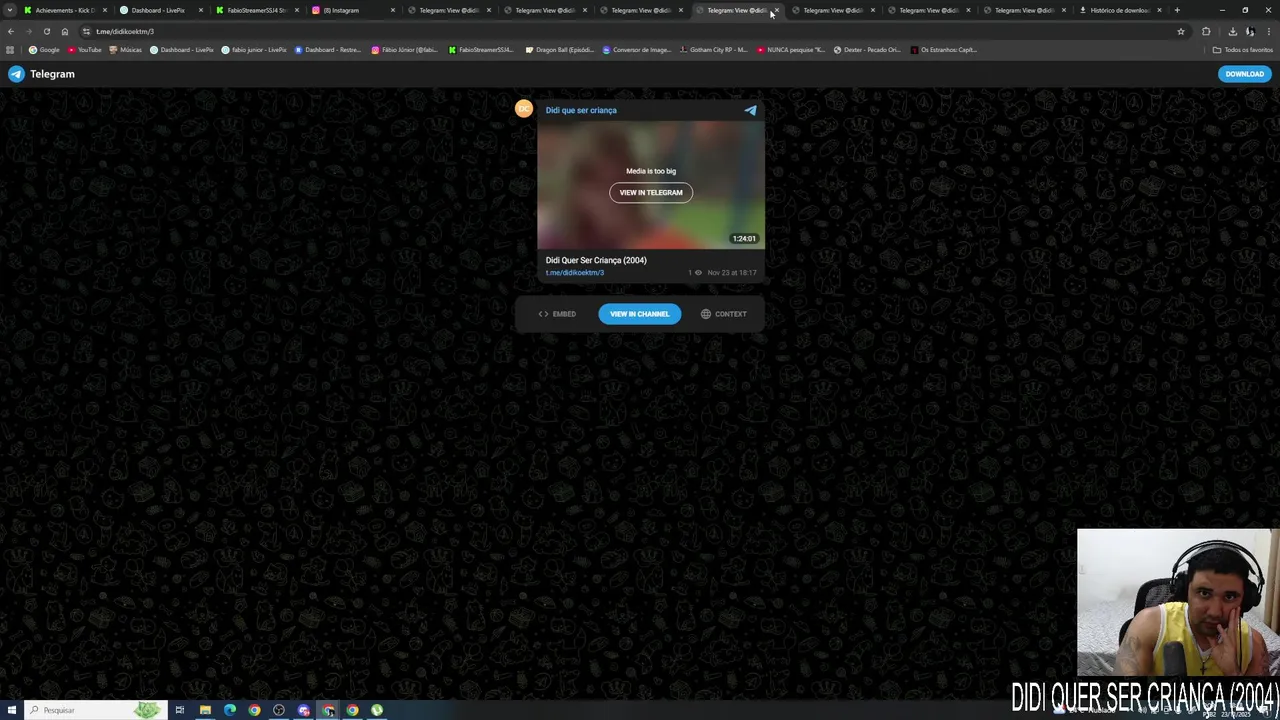
Task: Close the Instagram tab
Action: pos(392,10)
